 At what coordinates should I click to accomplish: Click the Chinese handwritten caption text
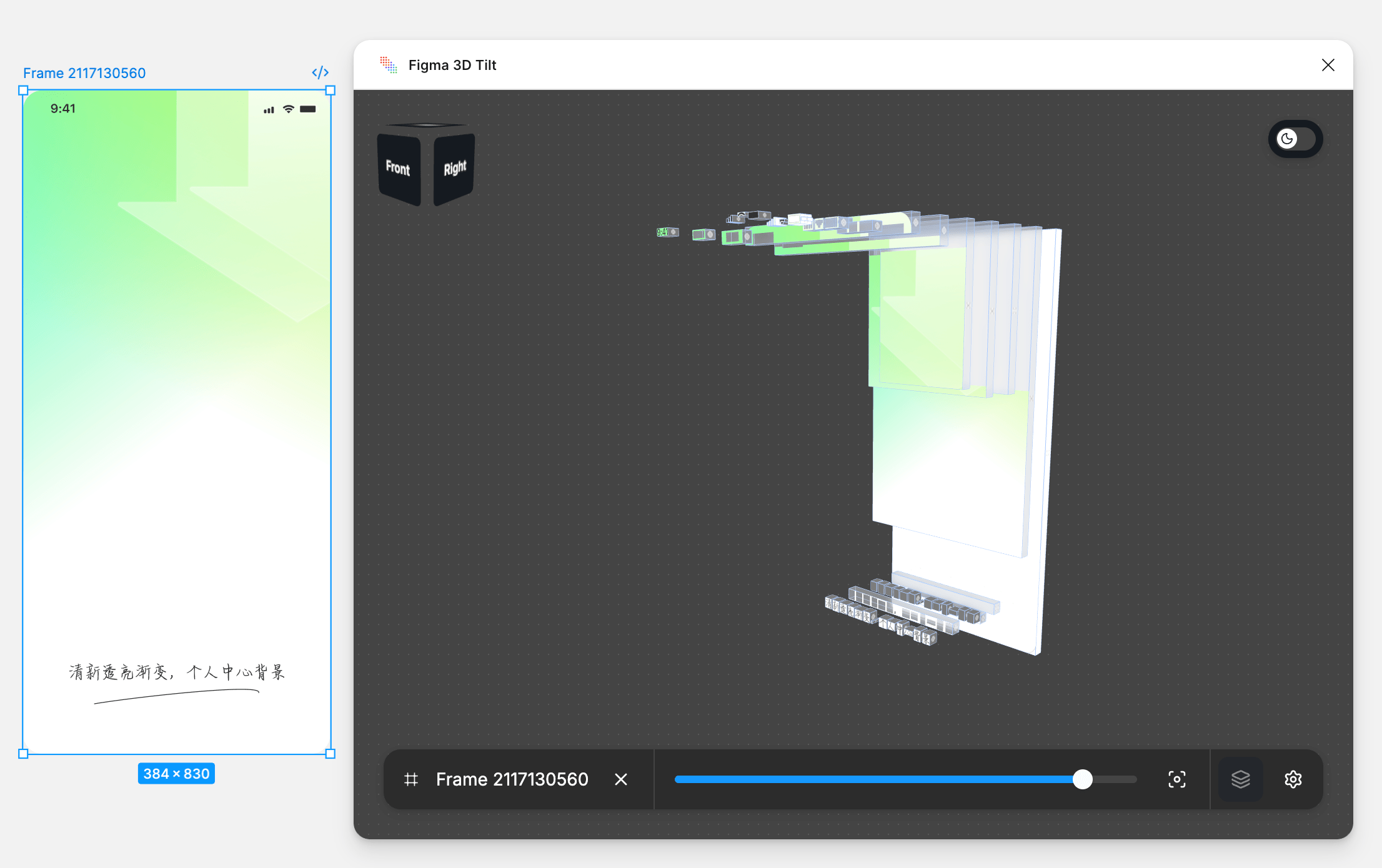[177, 673]
